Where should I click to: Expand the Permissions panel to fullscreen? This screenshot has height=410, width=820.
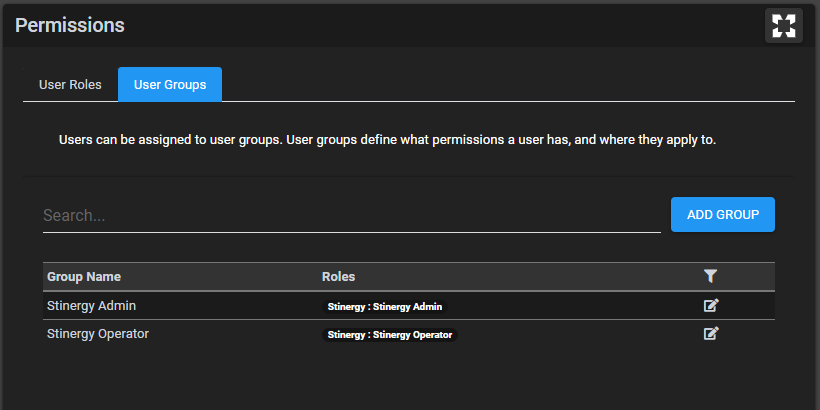(783, 25)
